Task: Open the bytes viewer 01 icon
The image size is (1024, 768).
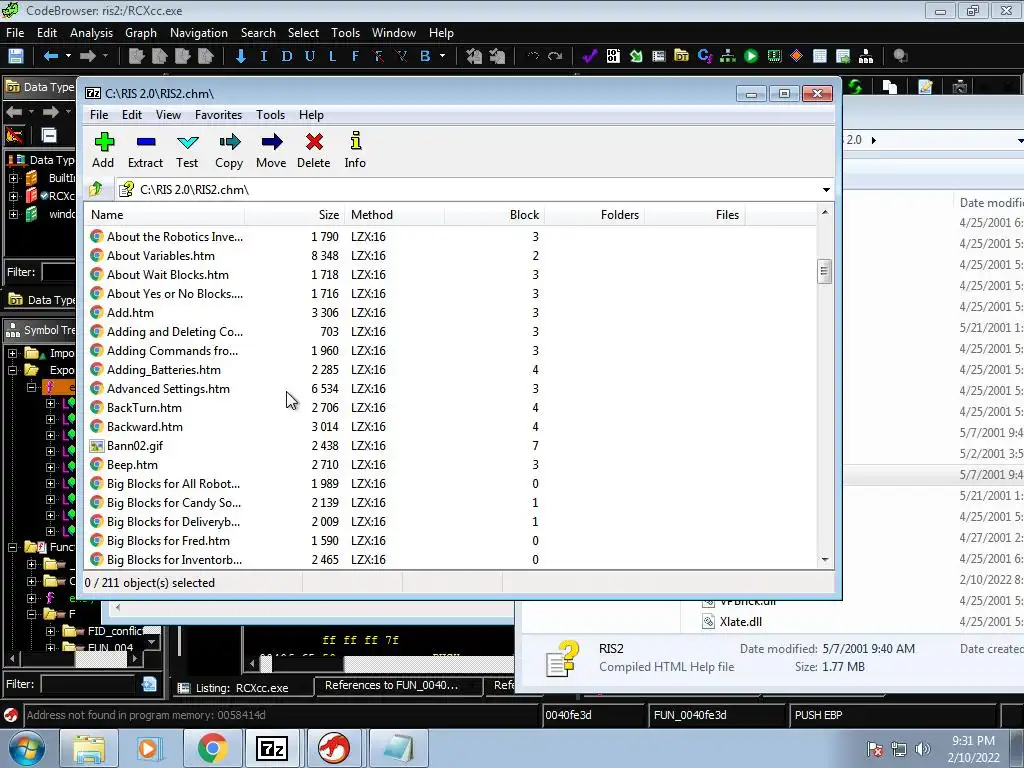Action: point(613,56)
